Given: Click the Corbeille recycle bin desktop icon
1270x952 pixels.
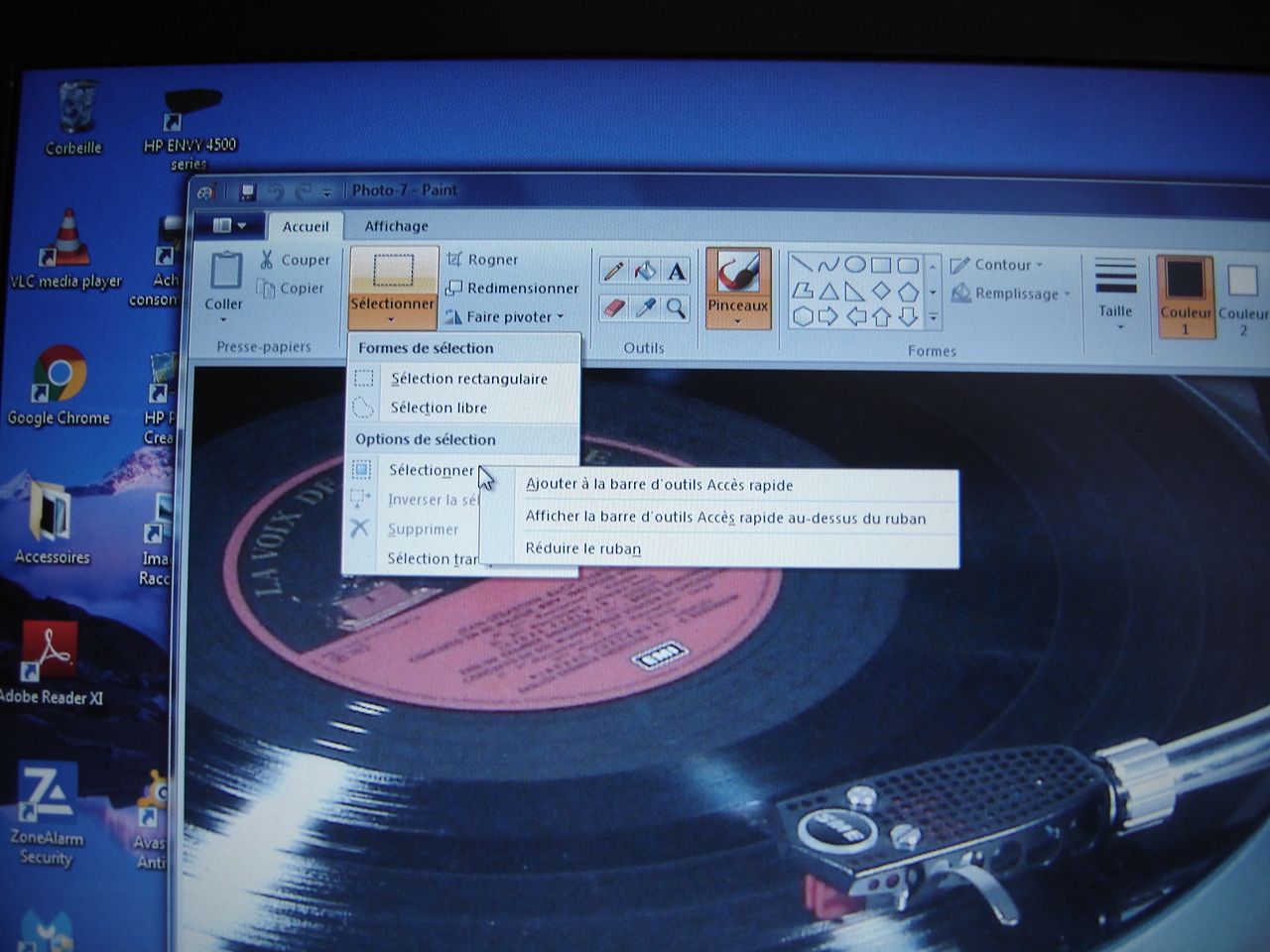Looking at the screenshot, I should point(74,119).
